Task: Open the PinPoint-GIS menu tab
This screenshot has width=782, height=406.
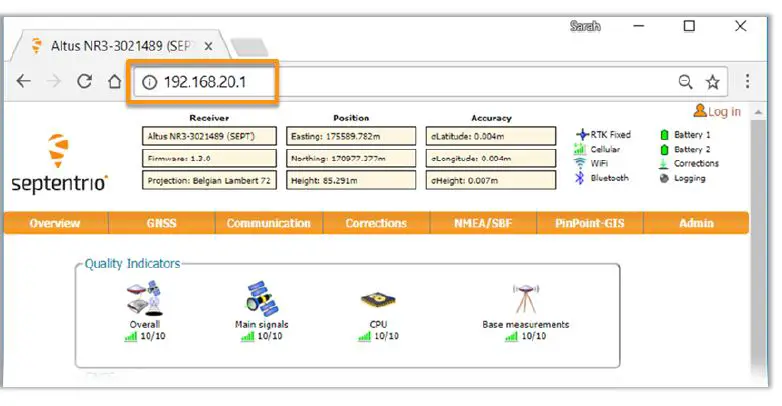Action: [589, 223]
